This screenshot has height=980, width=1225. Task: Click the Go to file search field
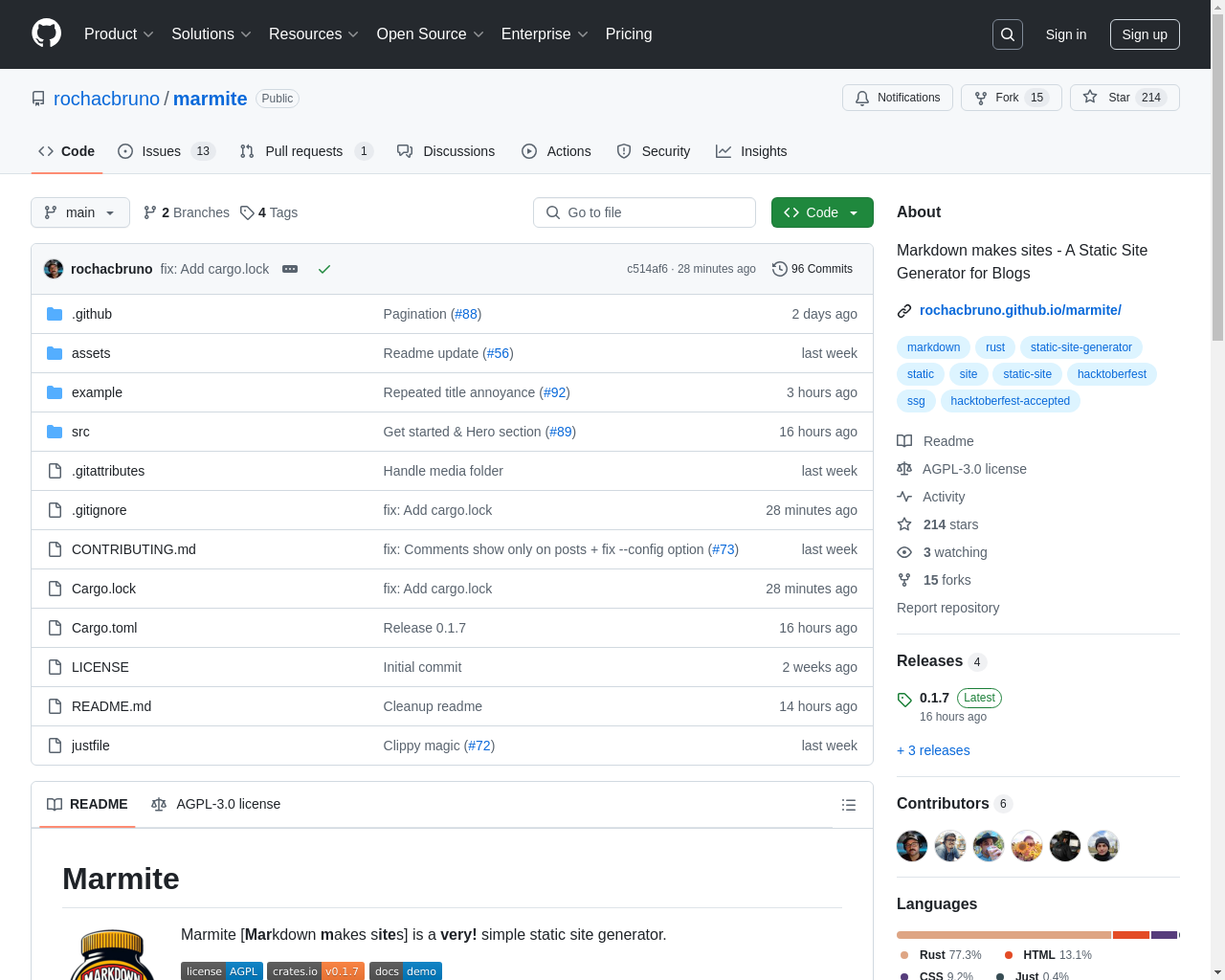coord(644,212)
